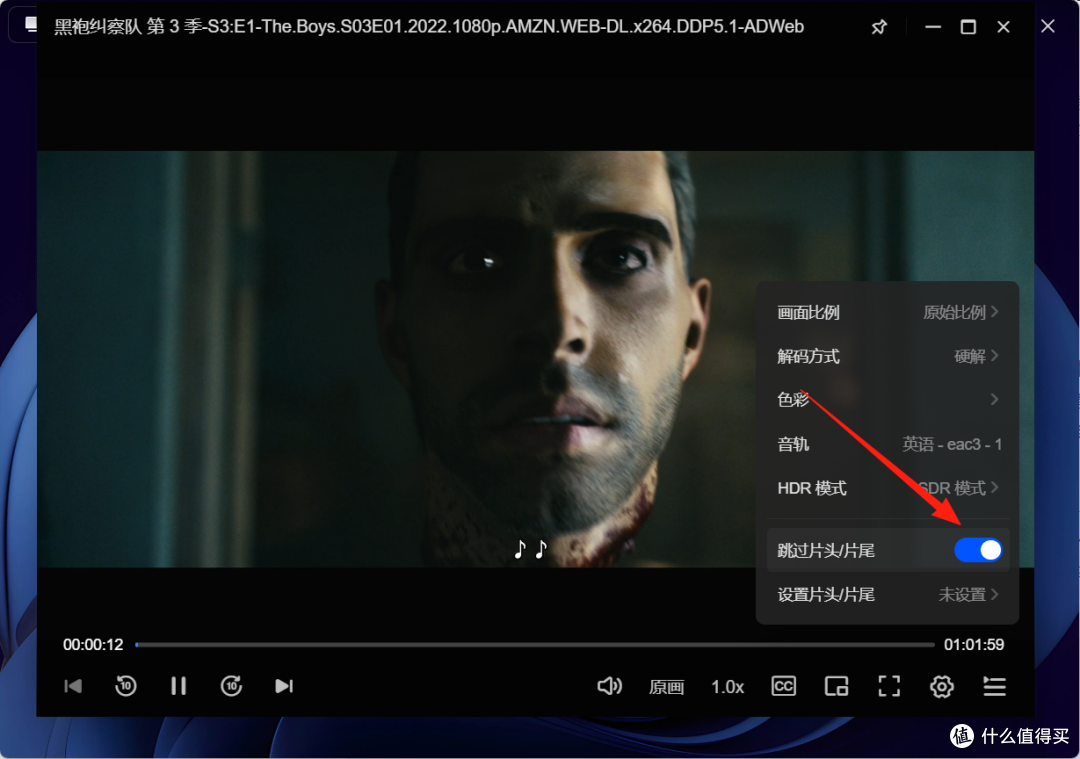Enable picture-in-picture mini player
Screen dimensions: 1080x759
(x=836, y=686)
